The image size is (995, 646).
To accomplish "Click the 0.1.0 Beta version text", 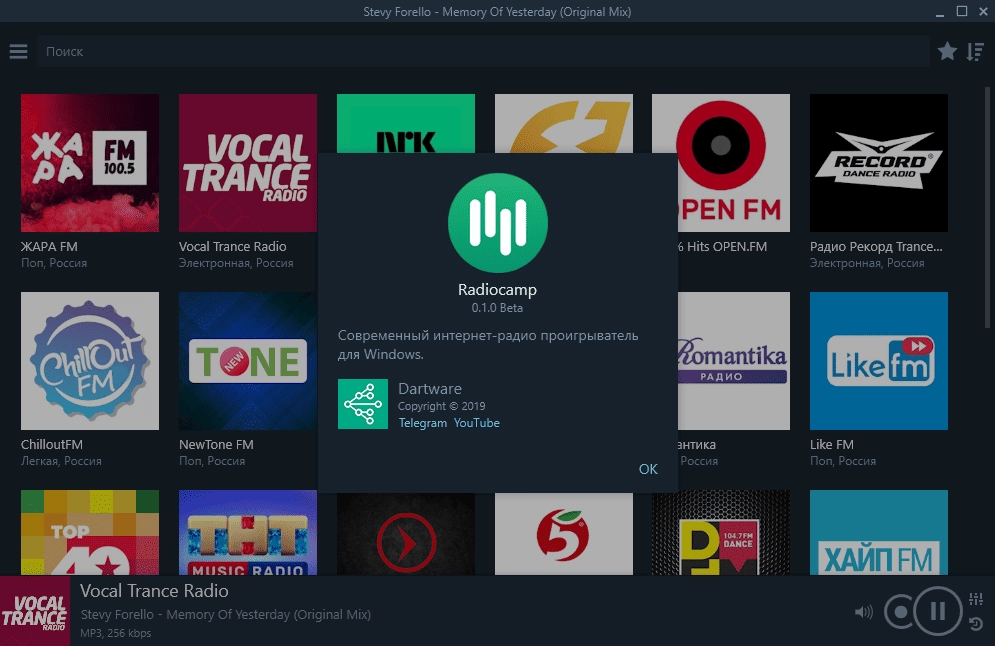I will pyautogui.click(x=497, y=308).
